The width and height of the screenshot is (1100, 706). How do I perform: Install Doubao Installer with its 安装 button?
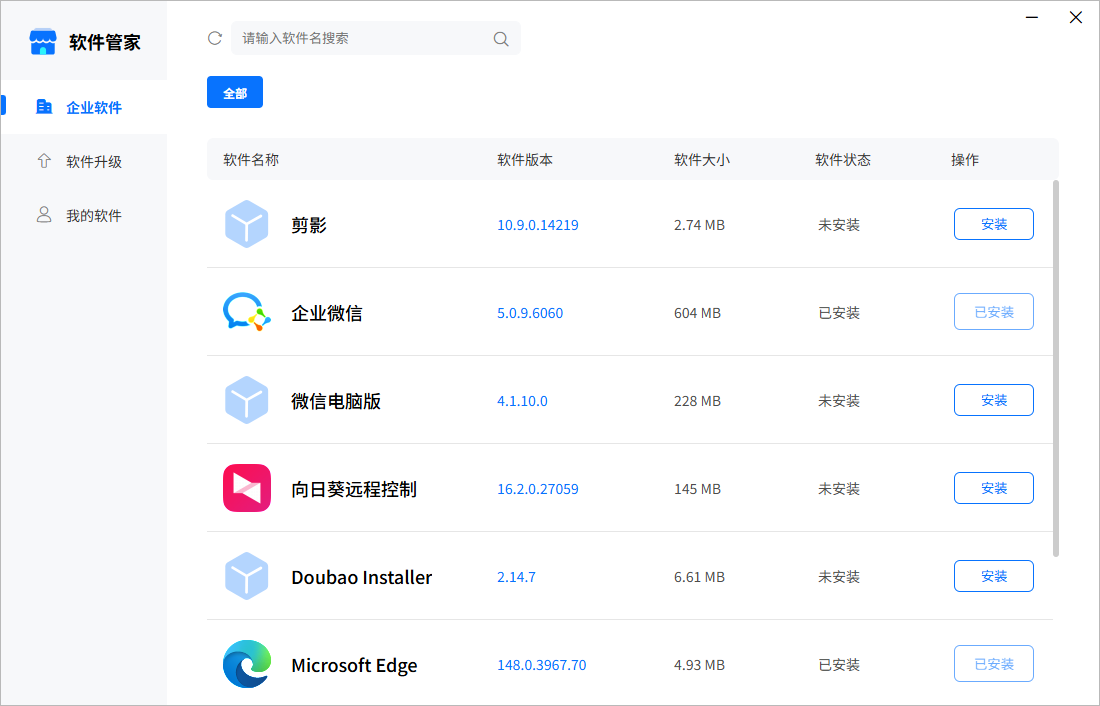[x=993, y=576]
